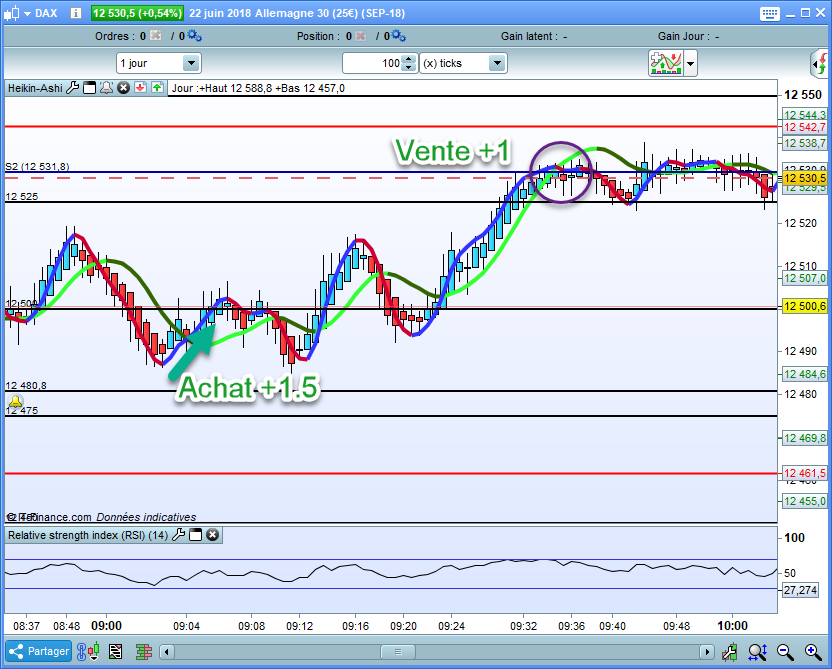The height and width of the screenshot is (669, 832).
Task: Remove the Heikin-Ashi chart with the X icon
Action: (x=123, y=88)
